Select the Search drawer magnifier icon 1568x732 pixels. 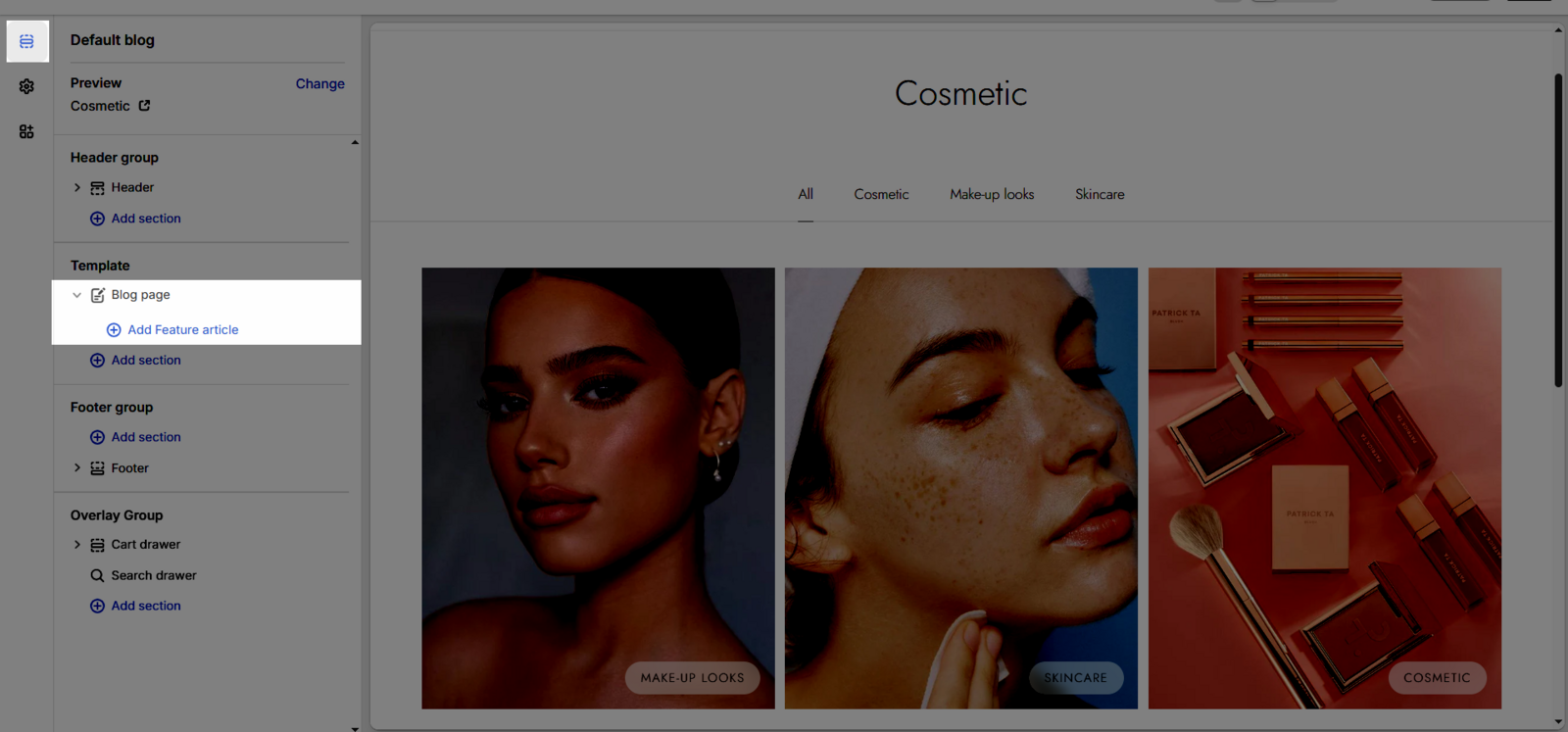click(97, 575)
